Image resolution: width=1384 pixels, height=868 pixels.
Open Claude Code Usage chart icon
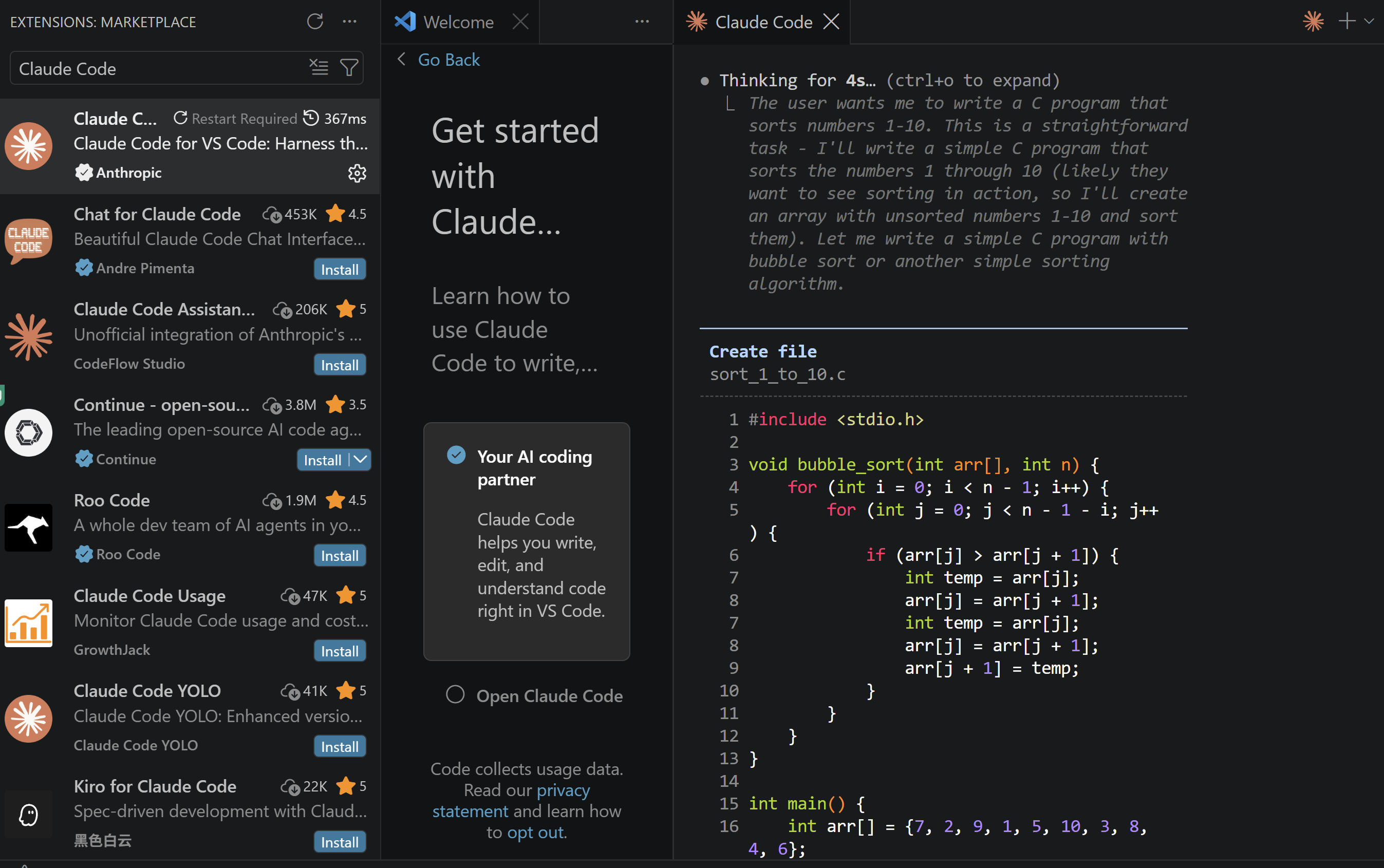point(29,623)
